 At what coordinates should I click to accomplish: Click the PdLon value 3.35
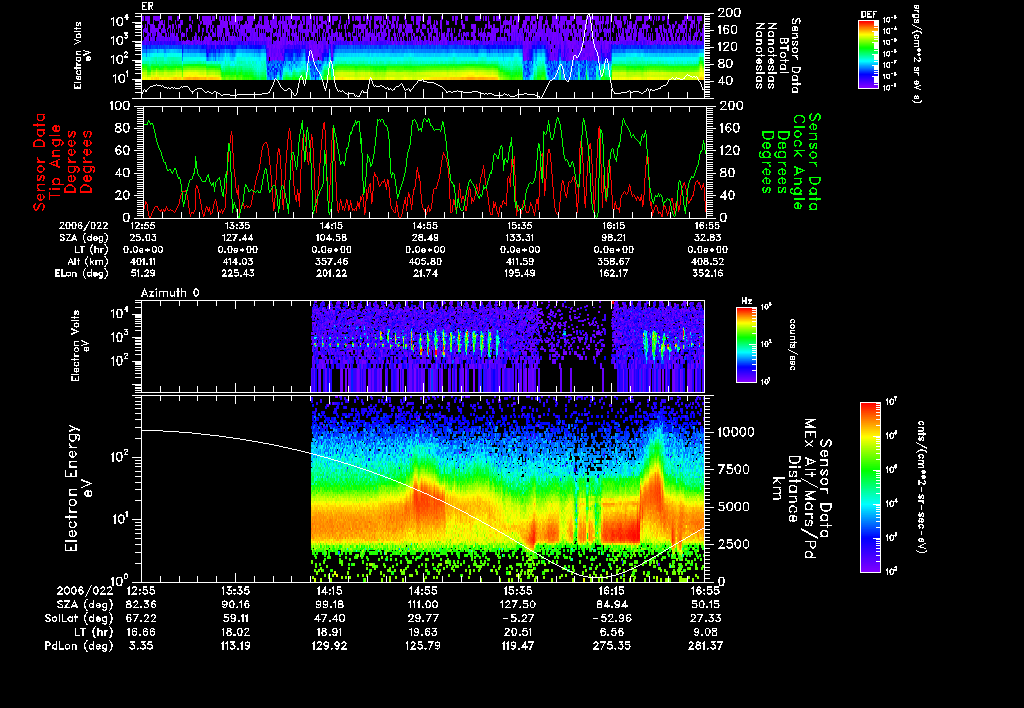(x=142, y=646)
